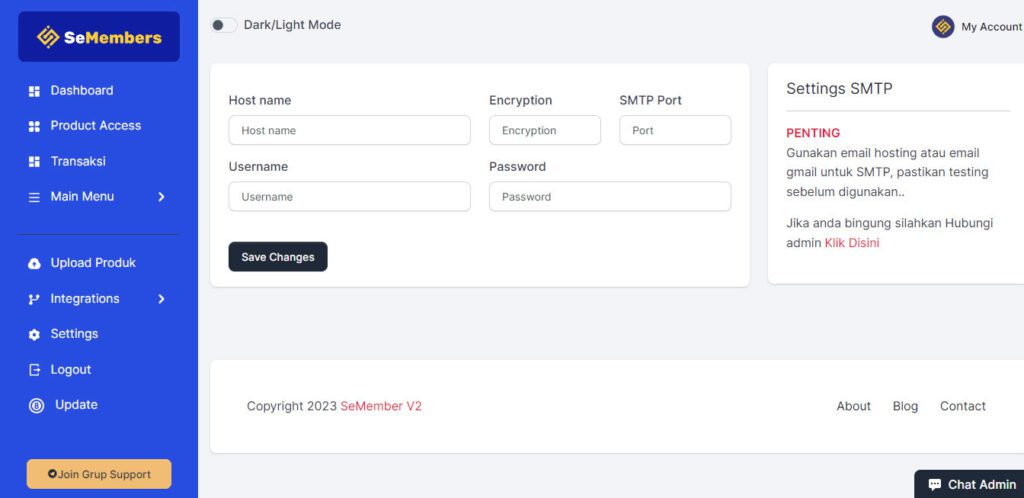Click the My Account avatar icon
The height and width of the screenshot is (498, 1024).
point(943,27)
